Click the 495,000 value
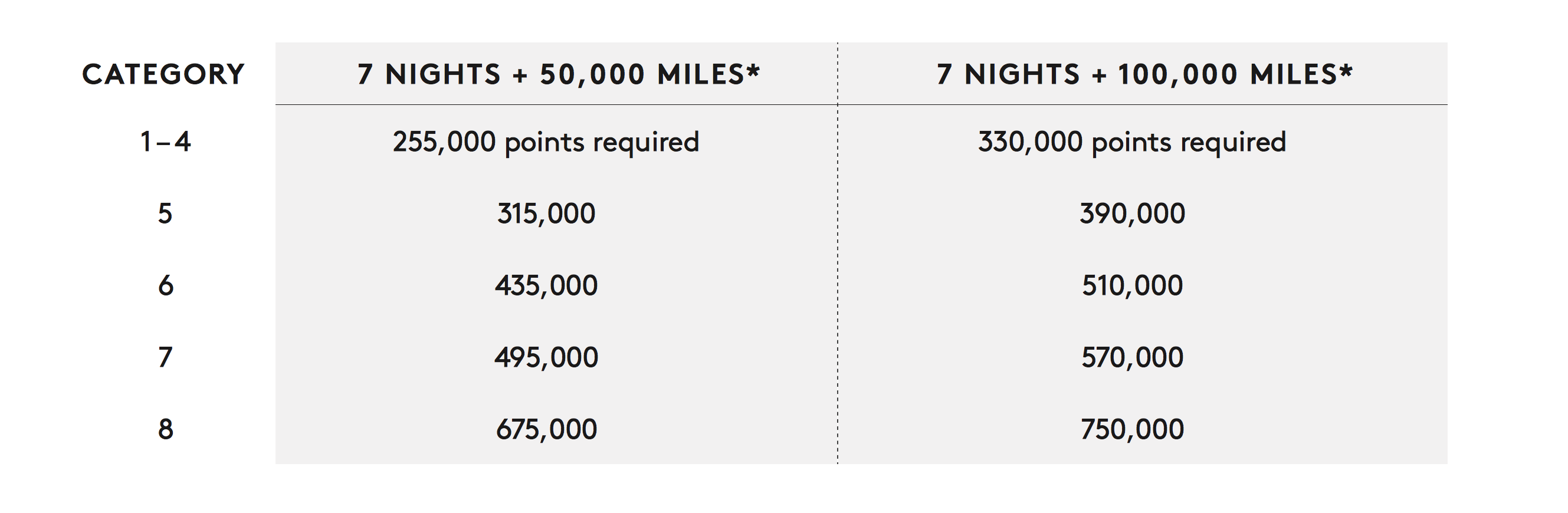 click(x=546, y=358)
